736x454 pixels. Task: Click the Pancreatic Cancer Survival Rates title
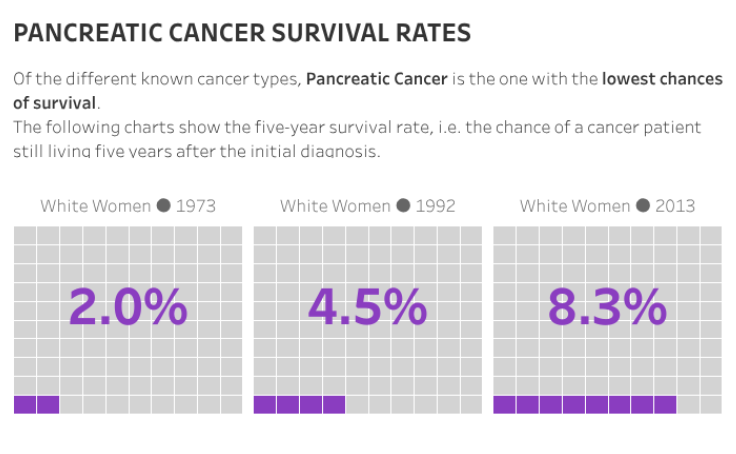(242, 34)
